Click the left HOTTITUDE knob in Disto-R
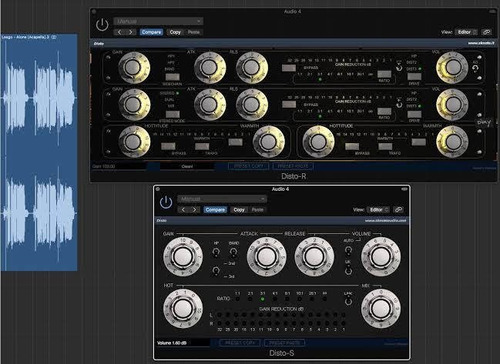The image size is (500, 364). point(134,142)
